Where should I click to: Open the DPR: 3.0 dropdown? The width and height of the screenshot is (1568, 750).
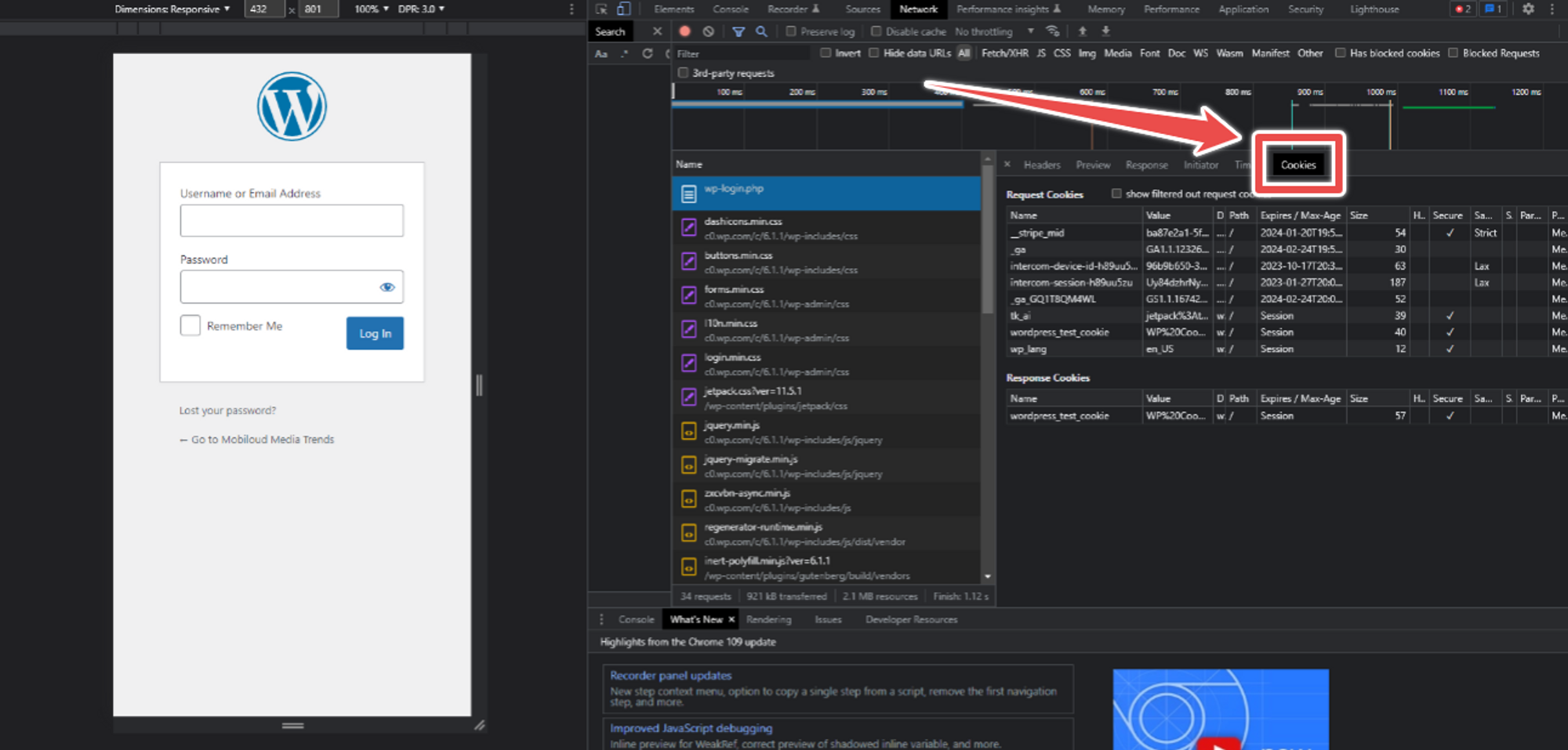click(x=421, y=9)
